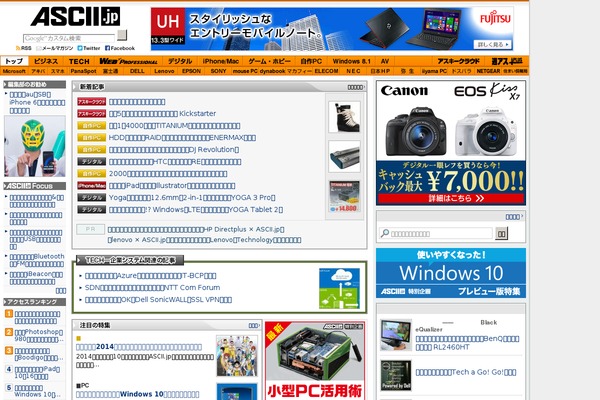Open the 小型PC活用術 feature banner
600x400 pixels.
[x=315, y=361]
